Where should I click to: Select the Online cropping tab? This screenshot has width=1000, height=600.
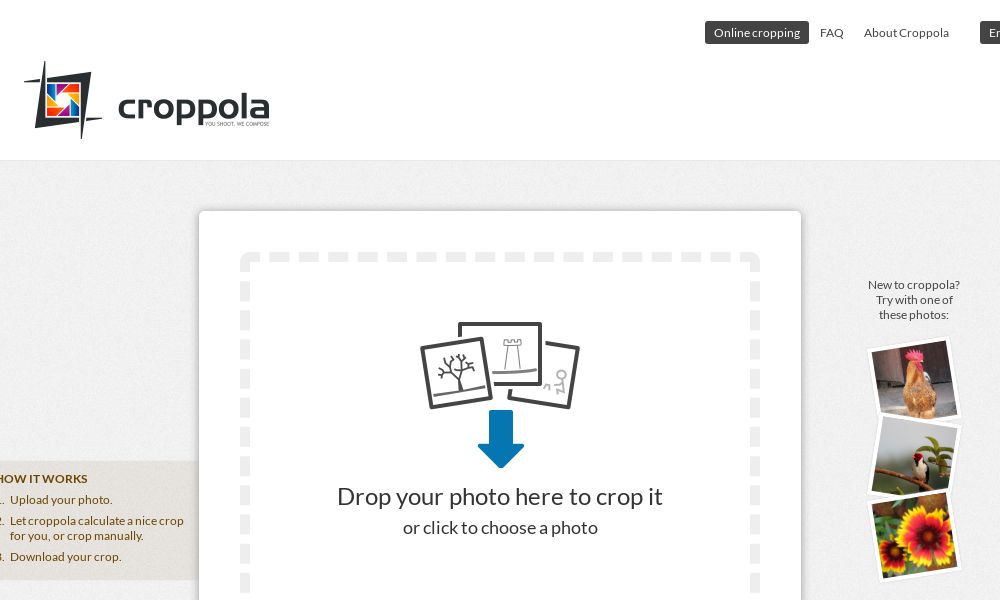click(757, 33)
